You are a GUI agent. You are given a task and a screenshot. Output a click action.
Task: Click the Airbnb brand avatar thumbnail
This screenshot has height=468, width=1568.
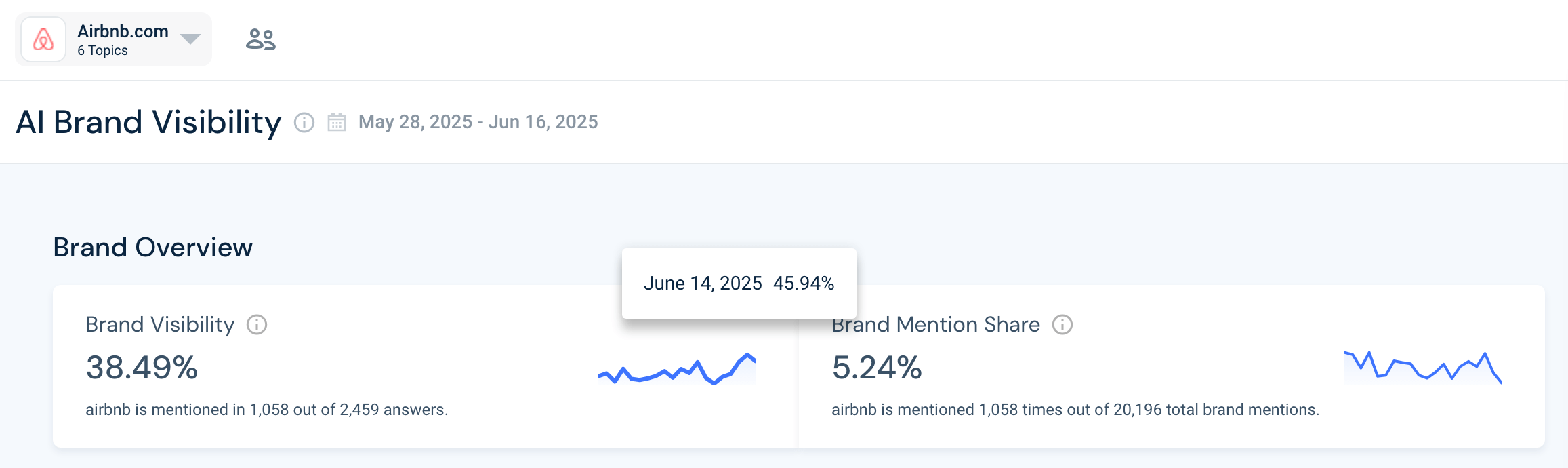43,39
